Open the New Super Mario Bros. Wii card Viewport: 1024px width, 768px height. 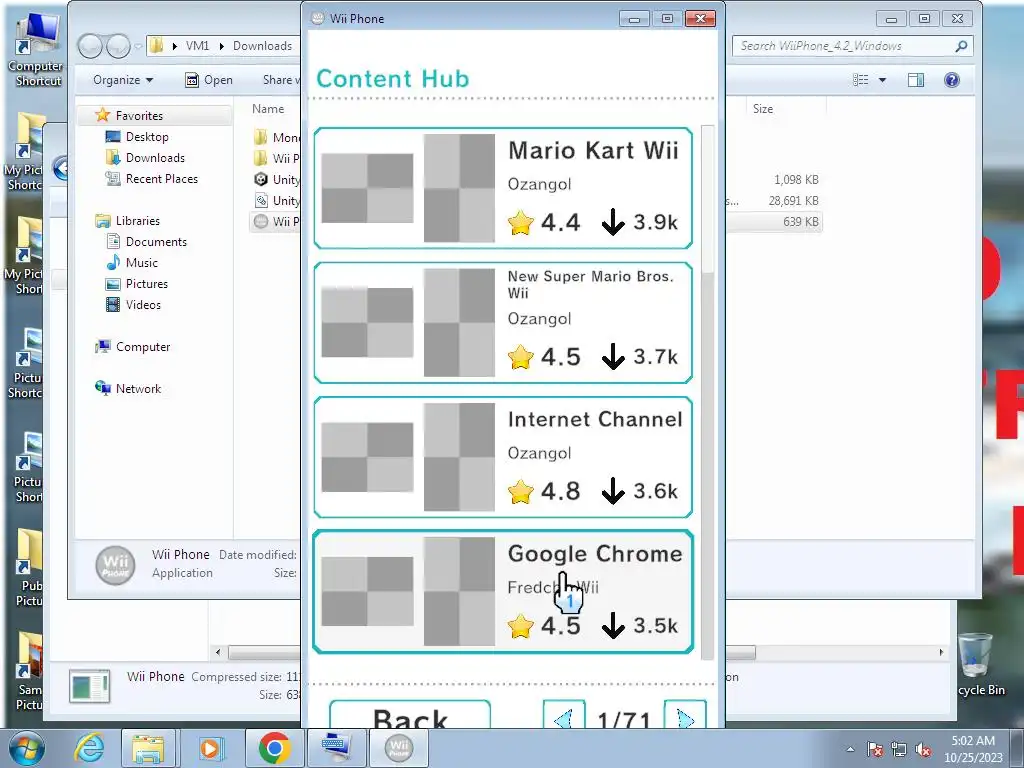[503, 323]
